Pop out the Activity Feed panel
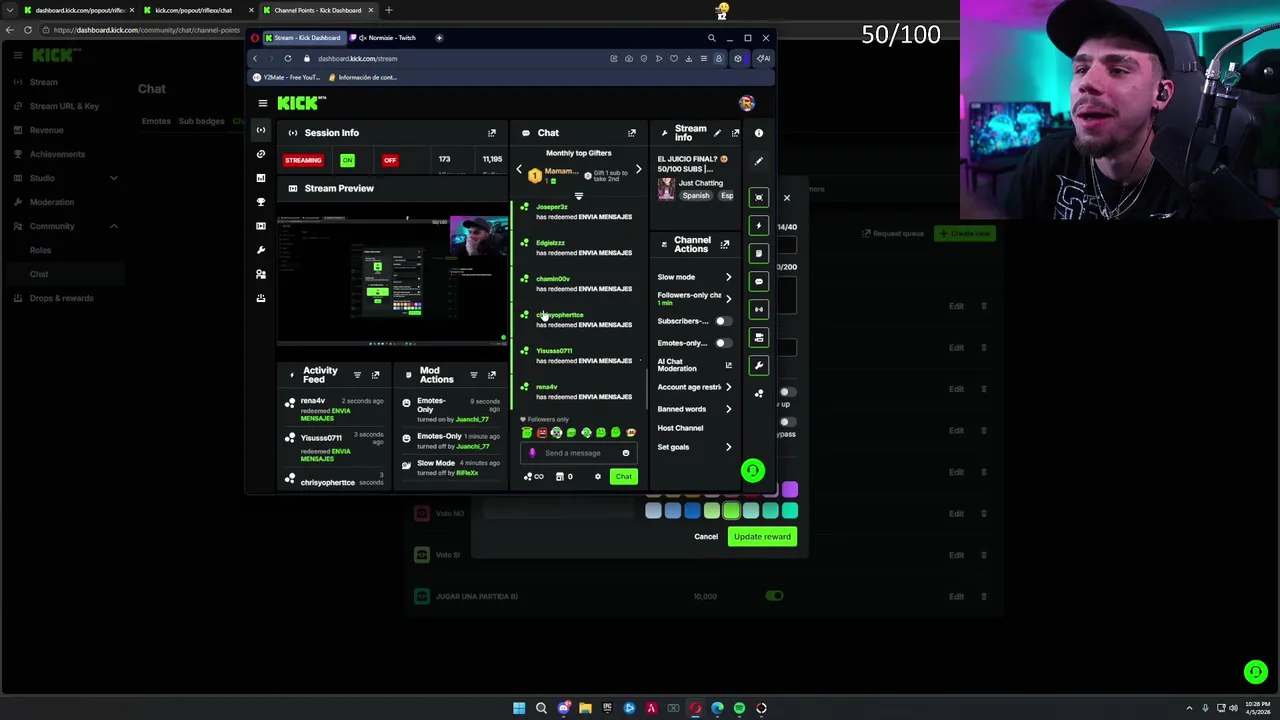Viewport: 1280px width, 720px height. (x=376, y=375)
